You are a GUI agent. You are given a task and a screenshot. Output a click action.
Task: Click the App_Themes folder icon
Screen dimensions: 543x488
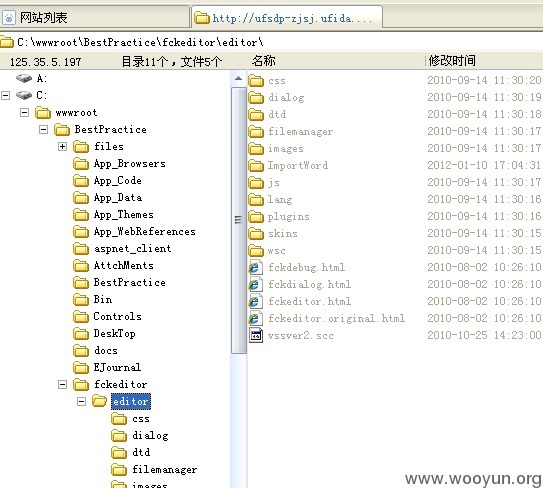tap(81, 214)
